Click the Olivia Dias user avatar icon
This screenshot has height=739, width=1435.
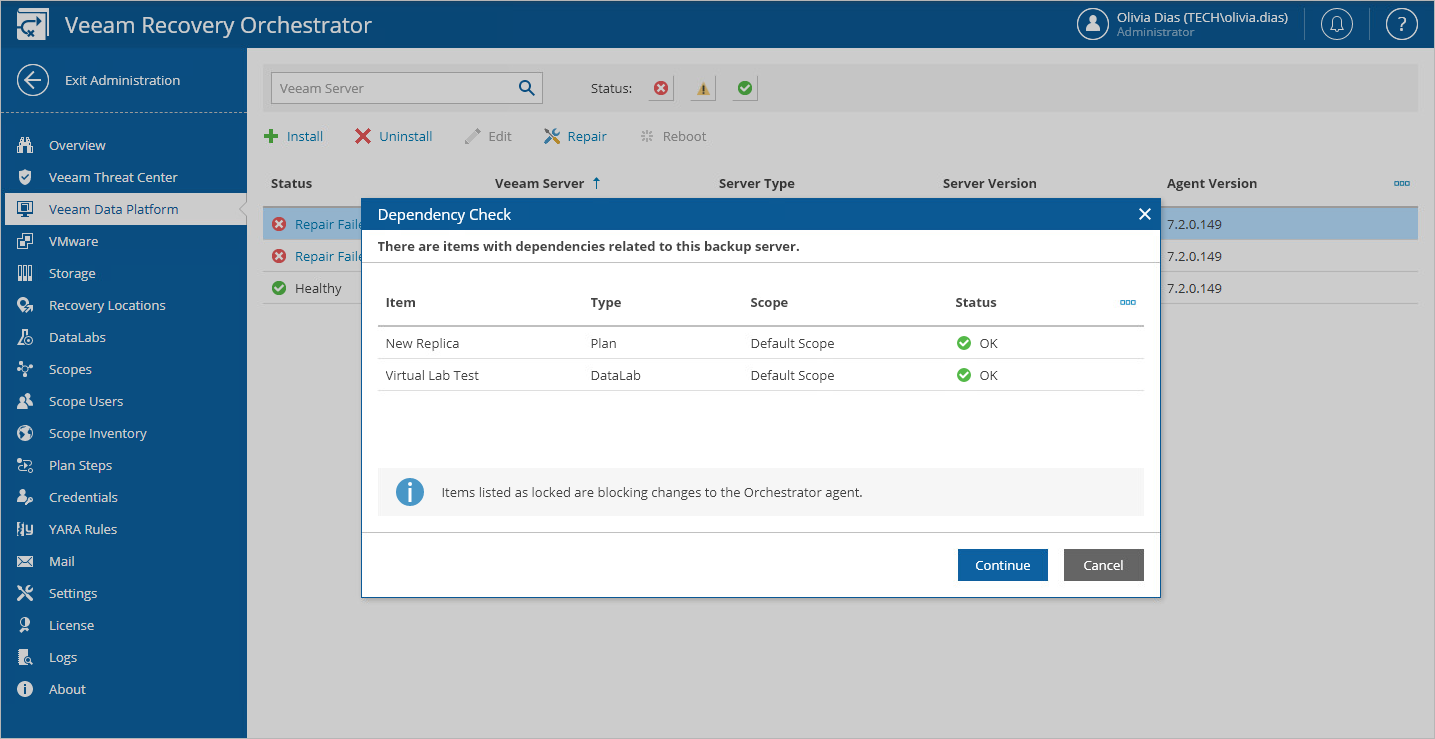click(1093, 24)
